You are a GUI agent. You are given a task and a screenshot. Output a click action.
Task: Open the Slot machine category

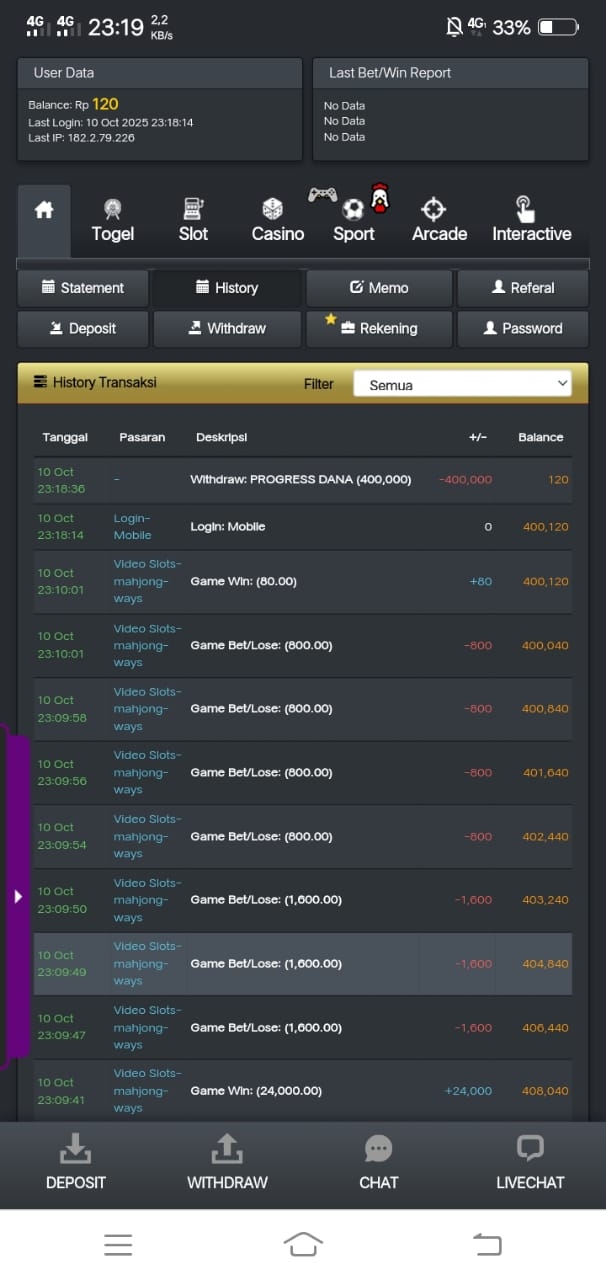[193, 220]
